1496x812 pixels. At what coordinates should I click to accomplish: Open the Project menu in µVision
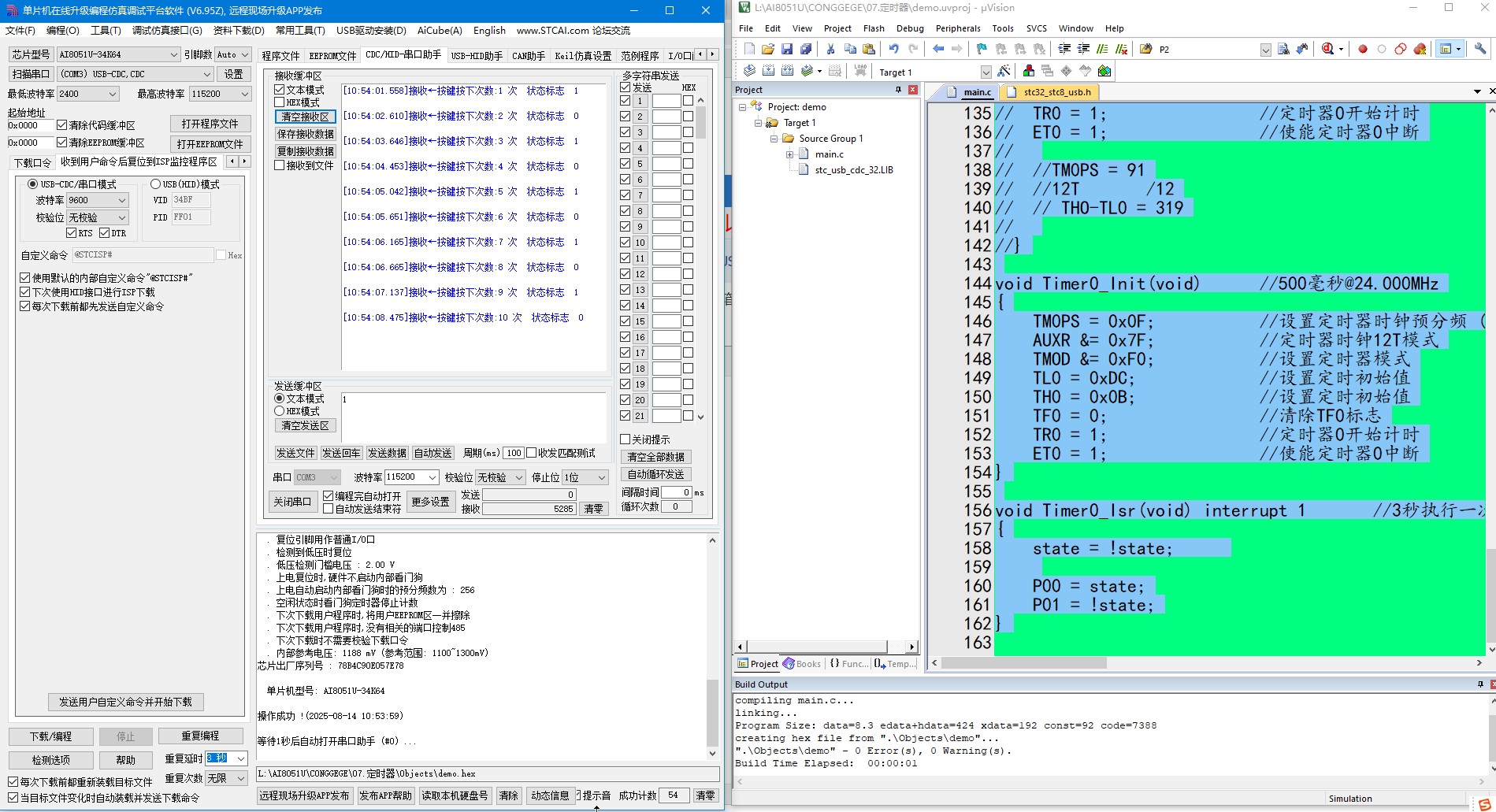tap(837, 28)
